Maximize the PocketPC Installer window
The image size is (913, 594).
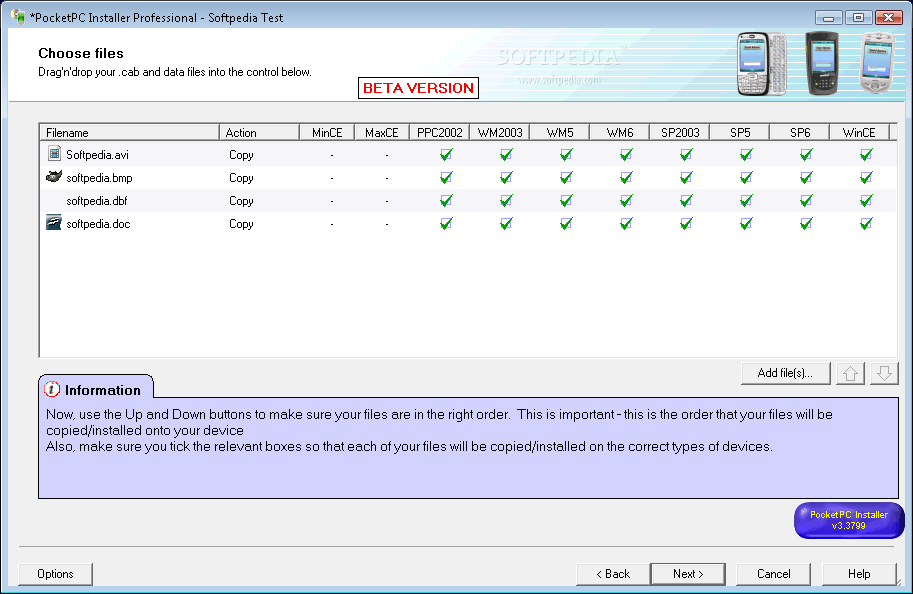858,17
